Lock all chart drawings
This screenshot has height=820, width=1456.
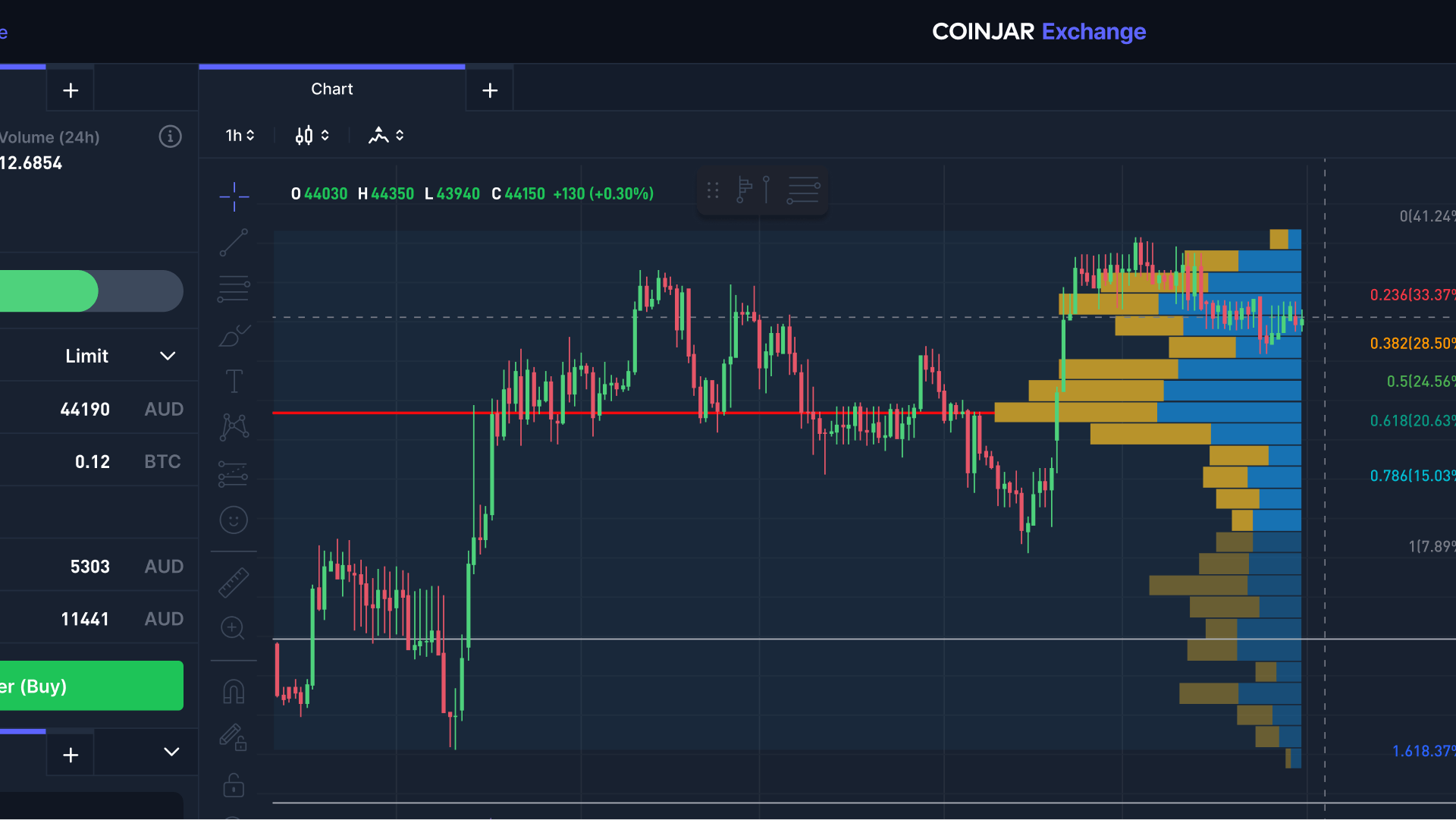[x=234, y=785]
